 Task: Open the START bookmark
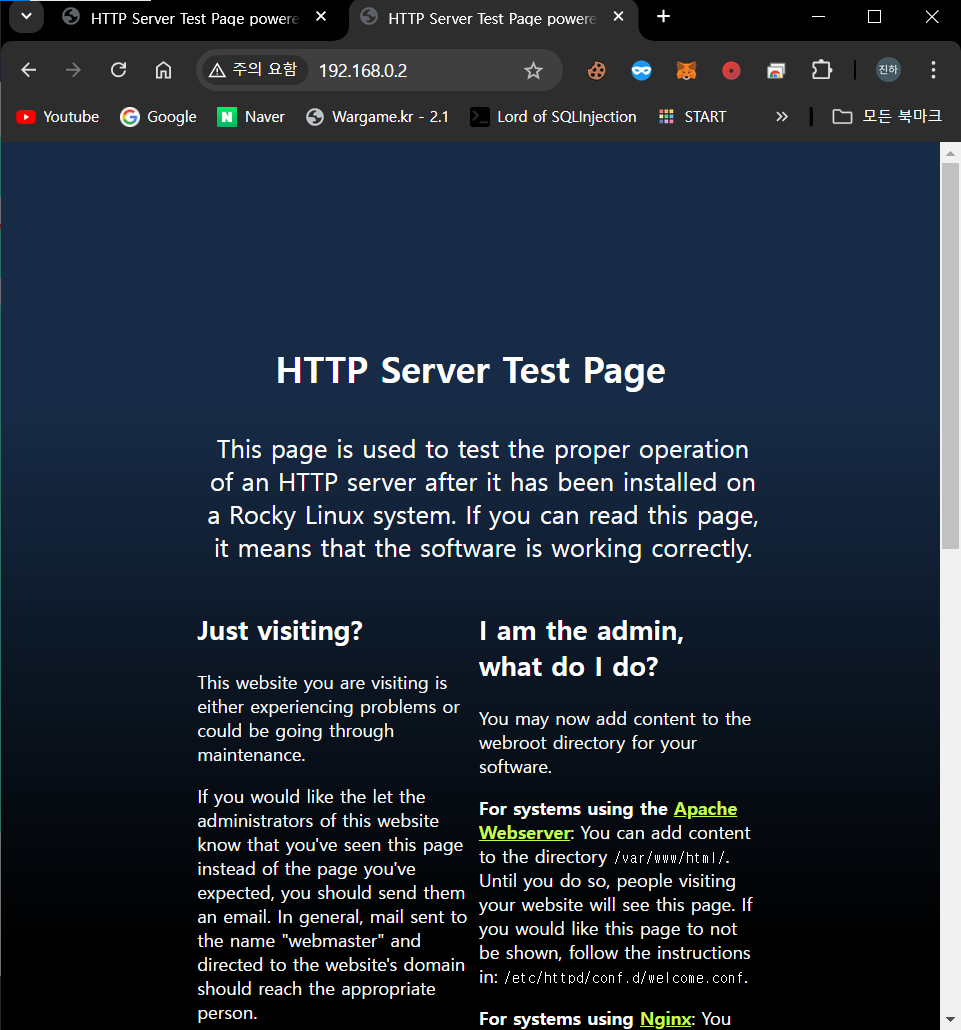[693, 117]
